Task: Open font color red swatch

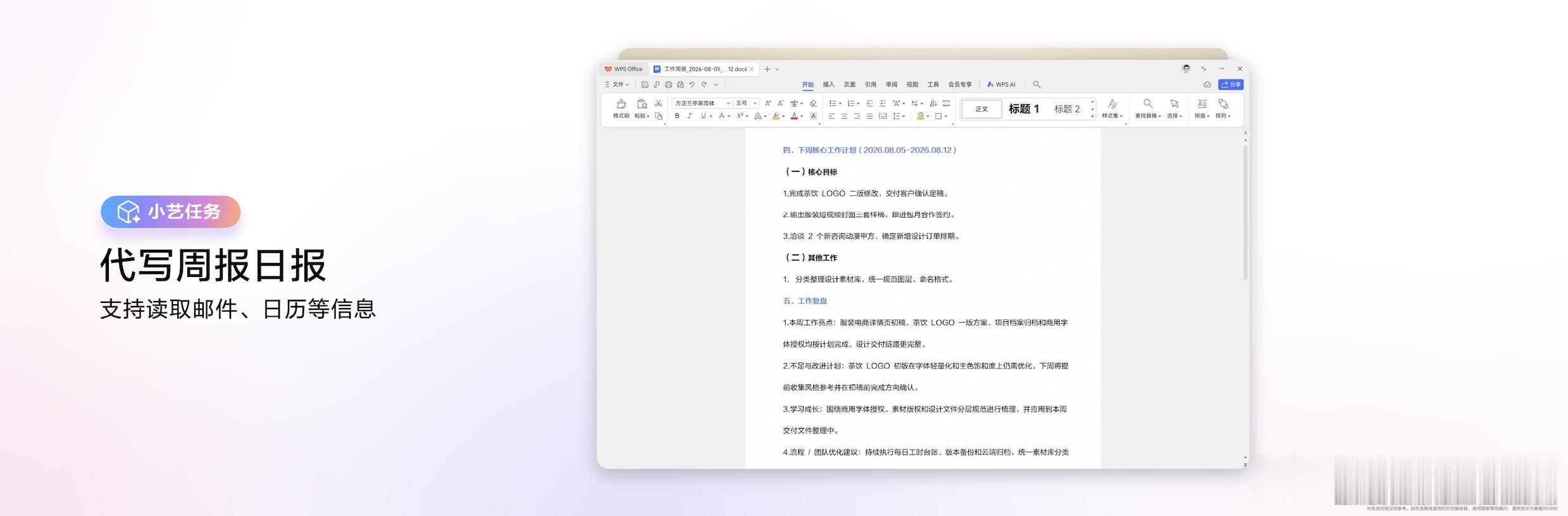Action: pyautogui.click(x=794, y=116)
